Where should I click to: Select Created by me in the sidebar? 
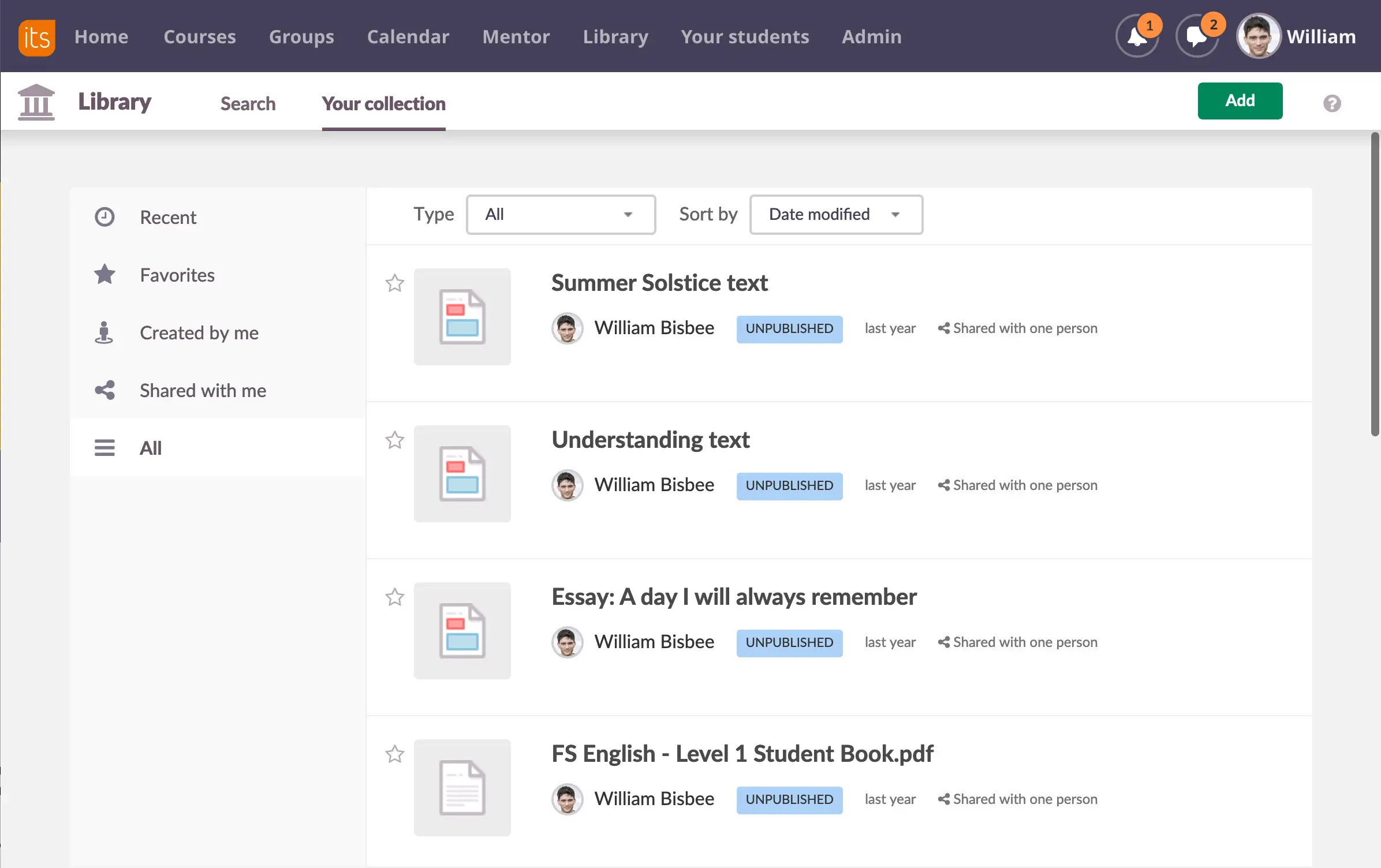click(199, 333)
